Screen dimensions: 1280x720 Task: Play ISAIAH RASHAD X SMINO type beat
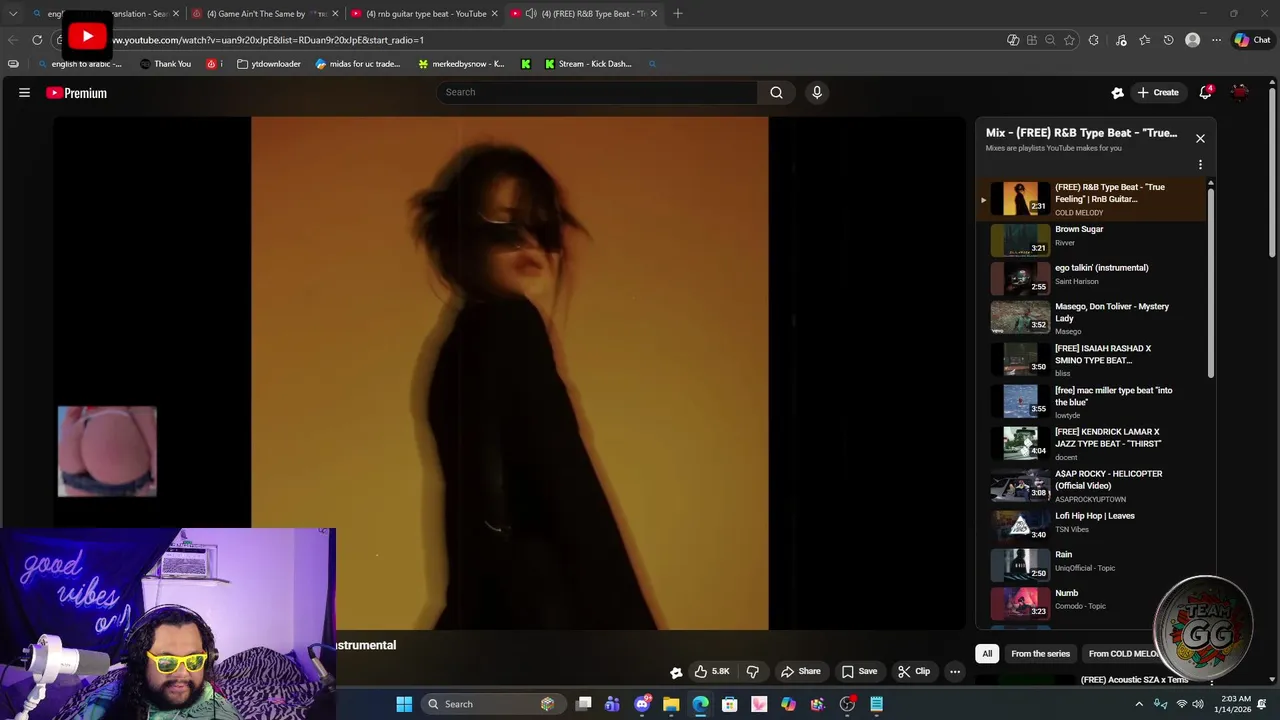[x=1090, y=359]
